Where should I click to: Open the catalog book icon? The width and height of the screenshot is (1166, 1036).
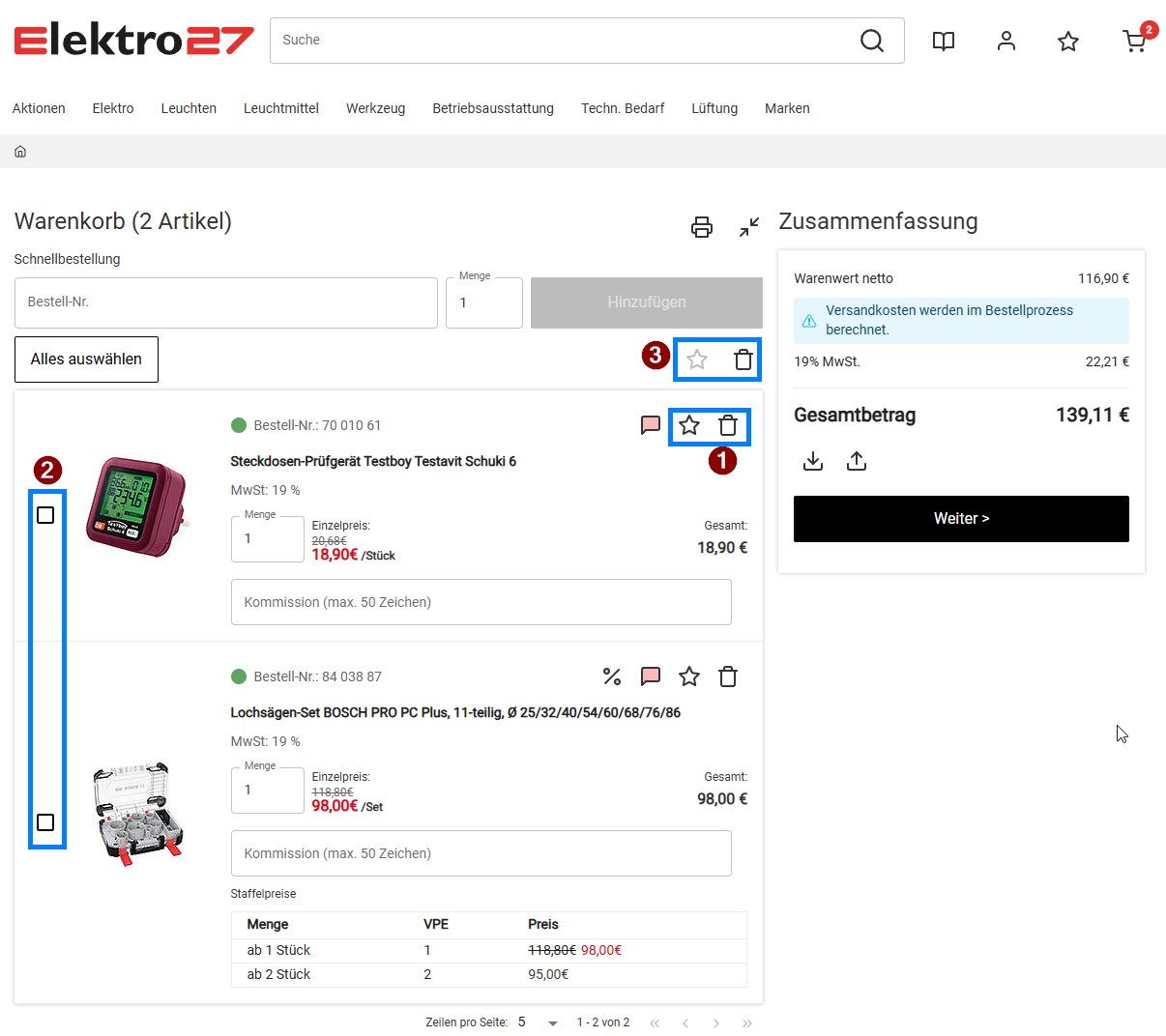(944, 41)
